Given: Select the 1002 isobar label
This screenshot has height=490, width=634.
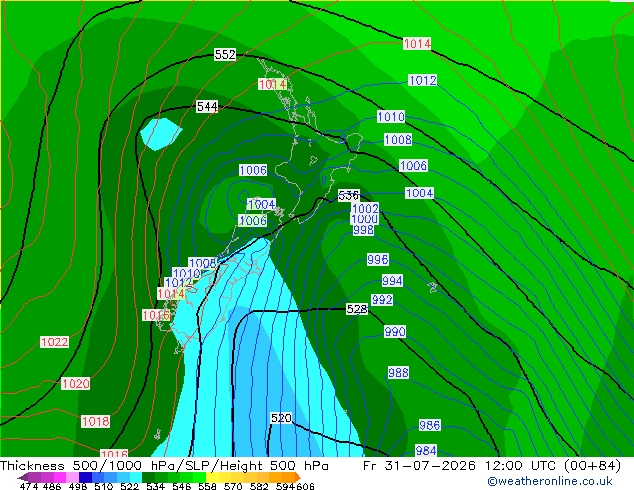Looking at the screenshot, I should 365,208.
